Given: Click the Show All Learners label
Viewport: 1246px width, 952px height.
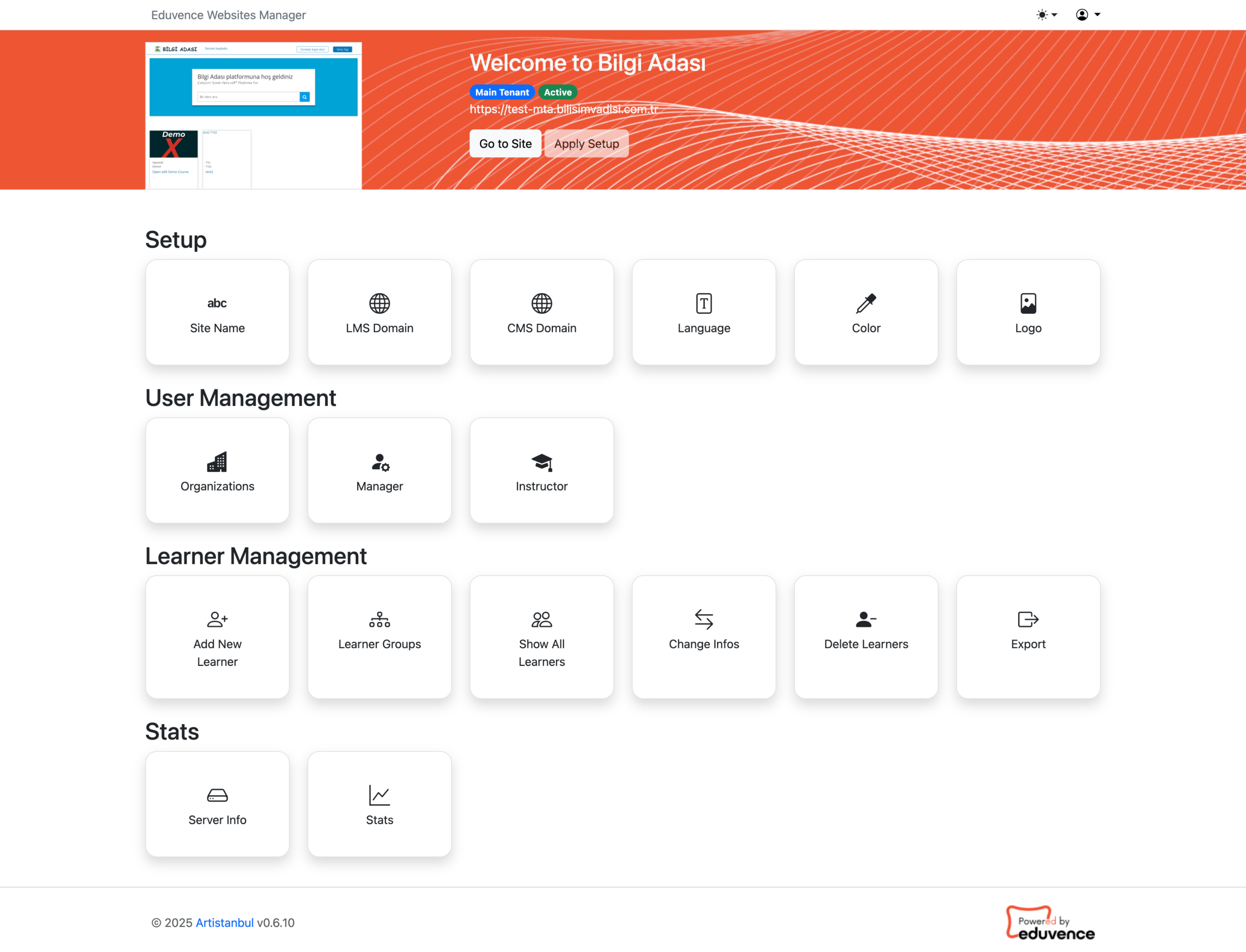Looking at the screenshot, I should click(541, 653).
